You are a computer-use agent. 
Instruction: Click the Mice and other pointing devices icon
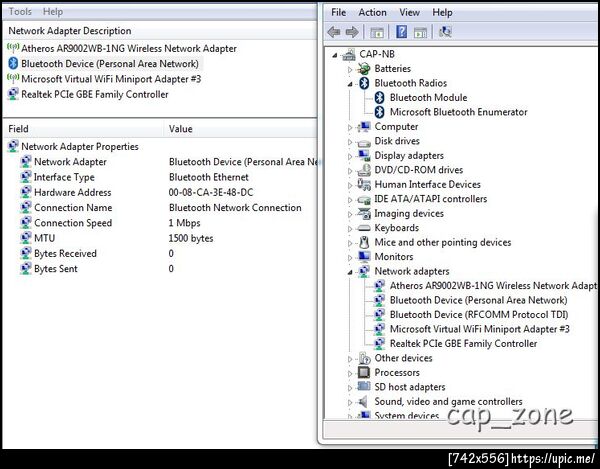364,242
